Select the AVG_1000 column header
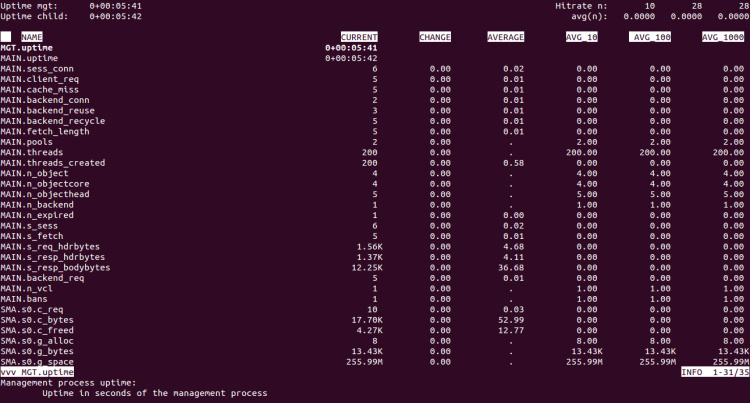The height and width of the screenshot is (403, 750). tap(724, 37)
